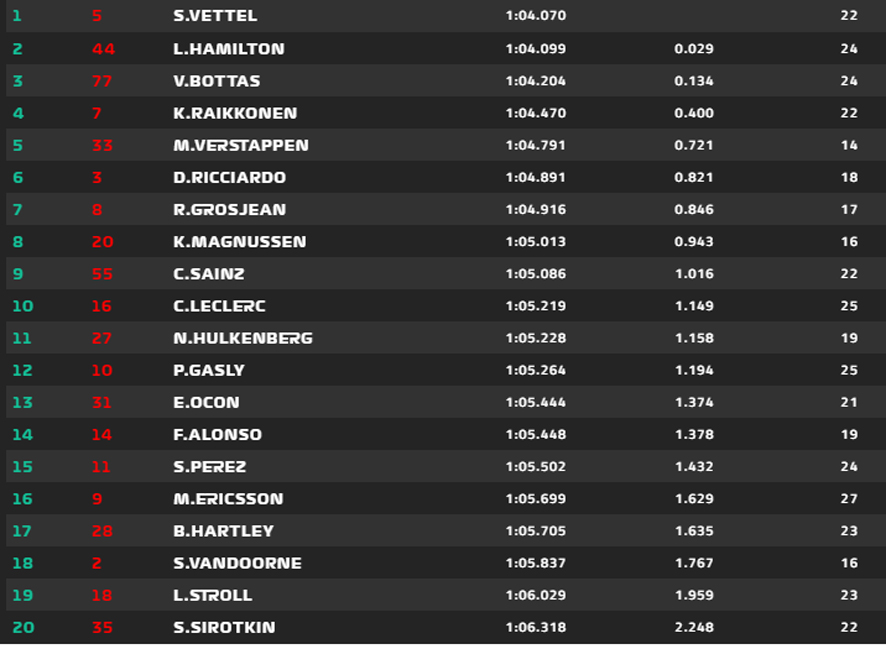Click position 10 for C.LECLERC

pos(23,306)
